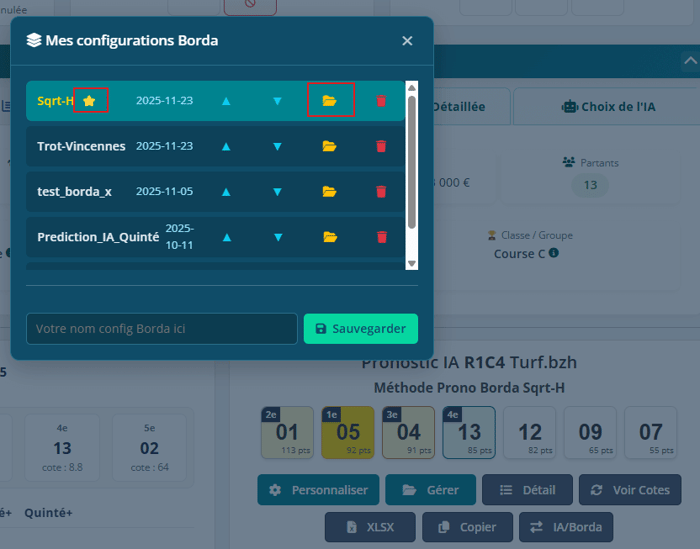Click the 5e result card 02
Viewport: 700px width, 549px height.
pyautogui.click(x=149, y=448)
